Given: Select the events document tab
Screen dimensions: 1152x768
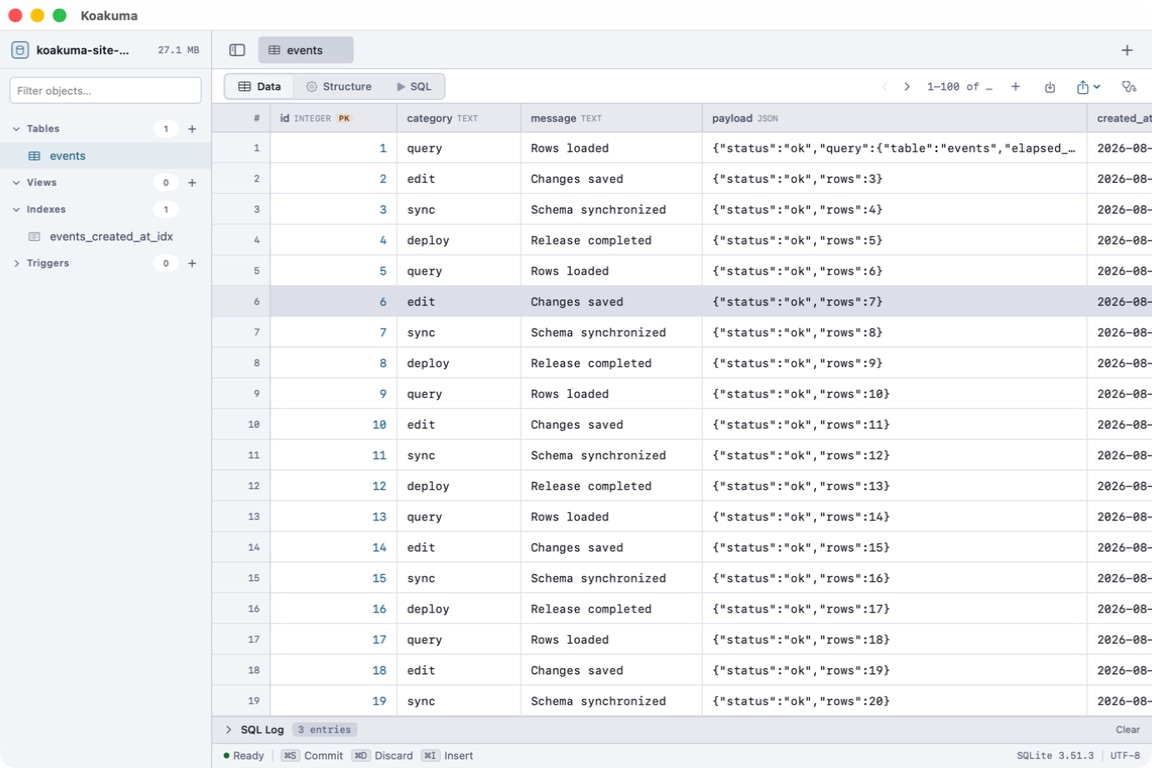Looking at the screenshot, I should coord(306,50).
